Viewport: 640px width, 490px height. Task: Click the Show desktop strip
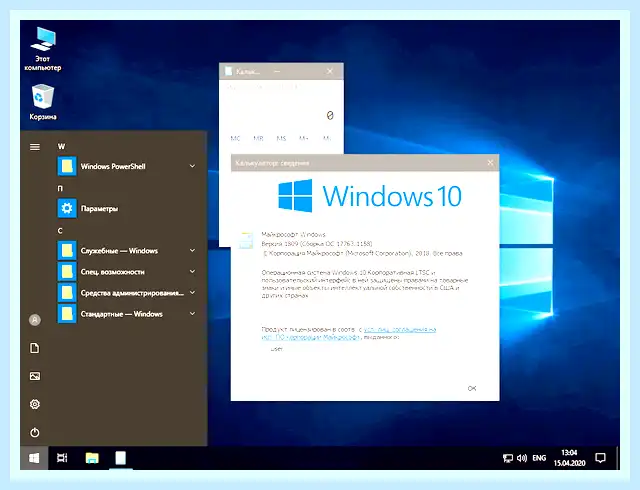pyautogui.click(x=617, y=458)
